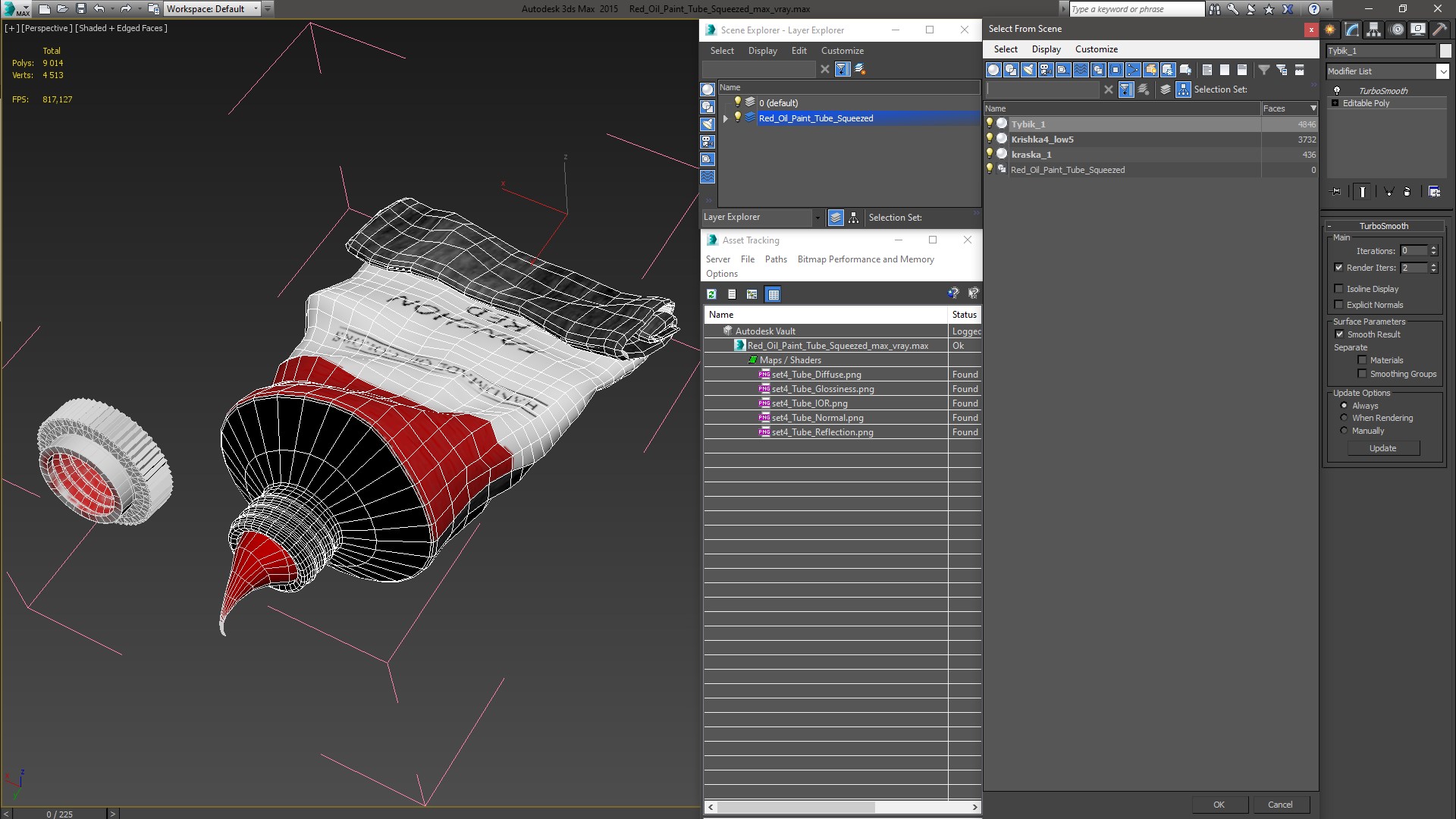Open the Create command panel tab

pyautogui.click(x=1330, y=30)
